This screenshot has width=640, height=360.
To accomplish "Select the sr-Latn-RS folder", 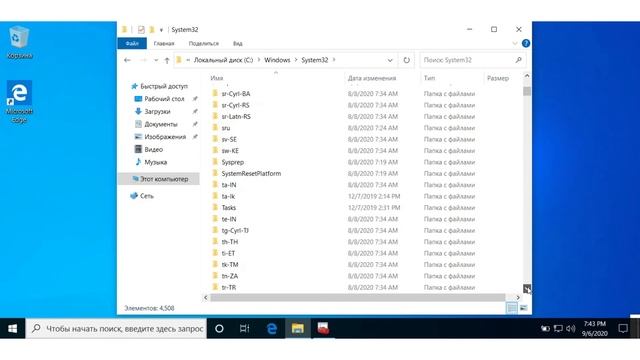I will [236, 116].
